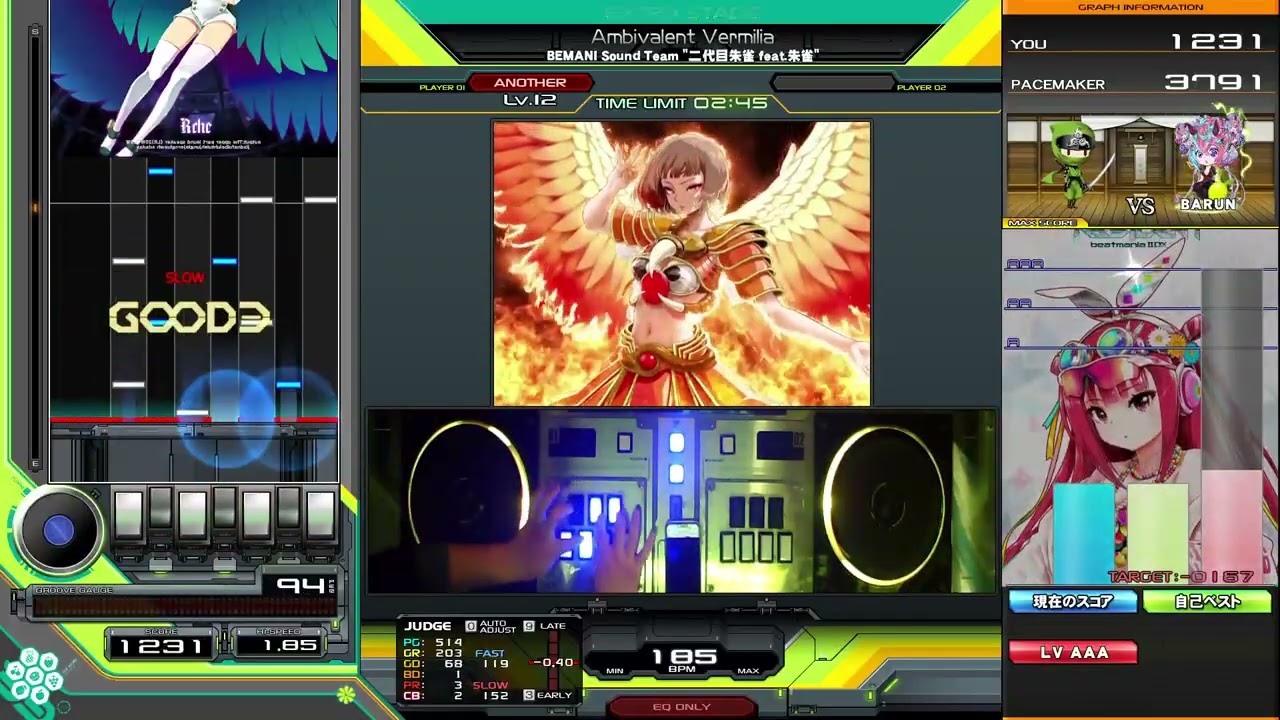Viewport: 1280px width, 720px height.
Task: Click the GRAPH INFORMATION header
Action: click(1140, 7)
